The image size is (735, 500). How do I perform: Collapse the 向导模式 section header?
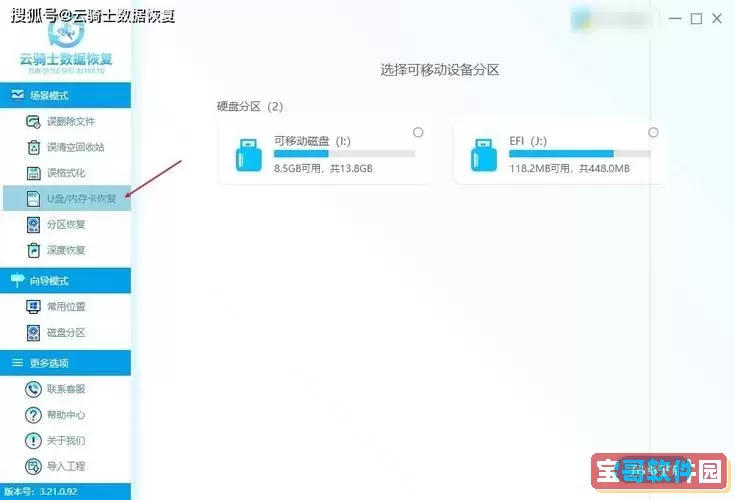tap(65, 281)
